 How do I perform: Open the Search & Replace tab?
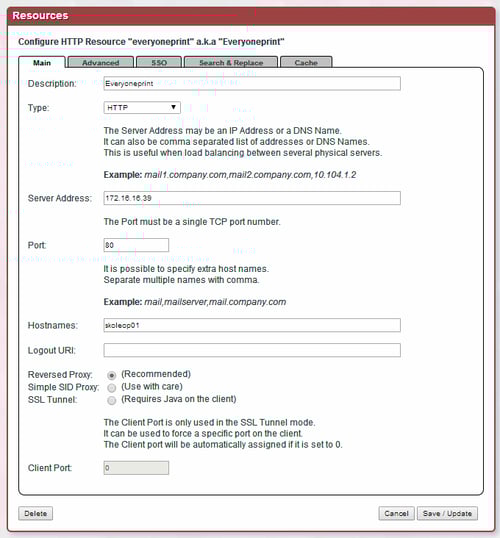coord(231,62)
